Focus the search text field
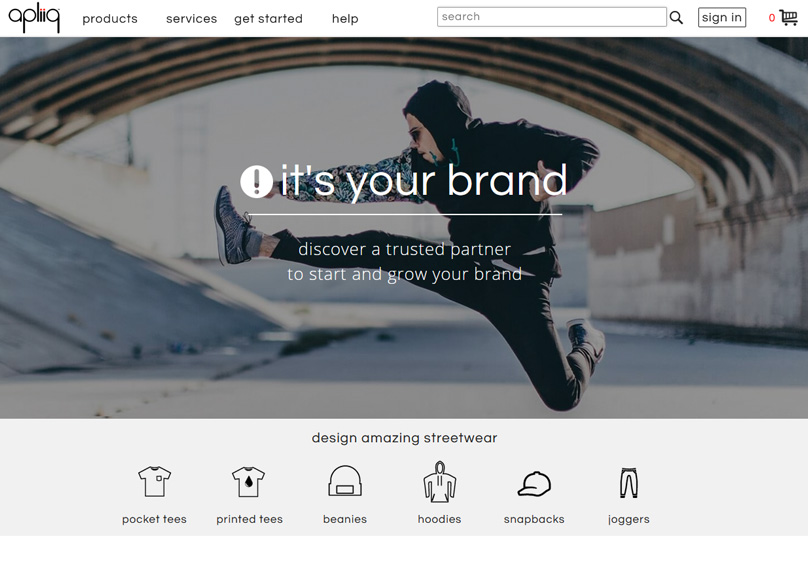 pos(551,17)
